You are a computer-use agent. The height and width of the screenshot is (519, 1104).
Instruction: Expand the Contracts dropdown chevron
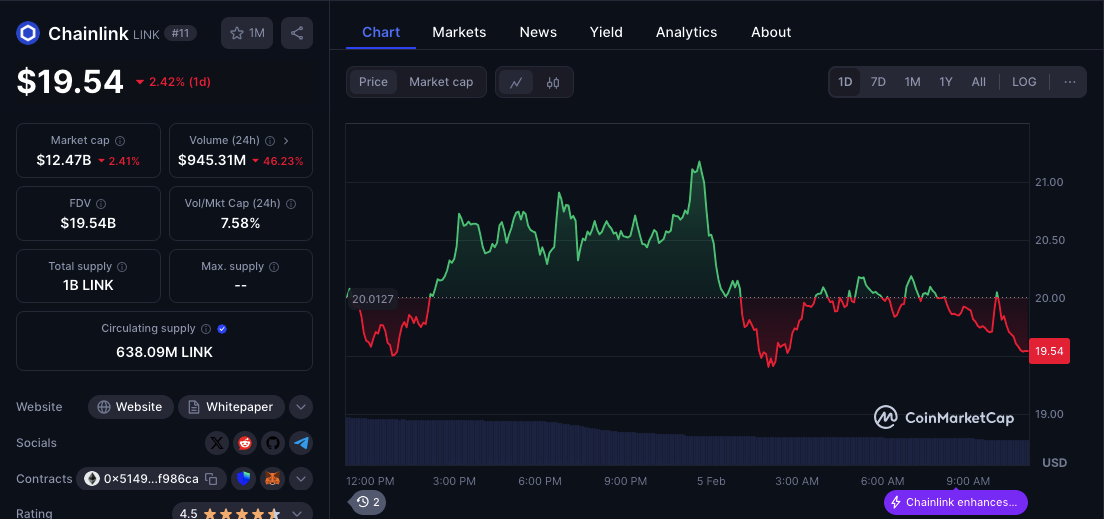(301, 479)
